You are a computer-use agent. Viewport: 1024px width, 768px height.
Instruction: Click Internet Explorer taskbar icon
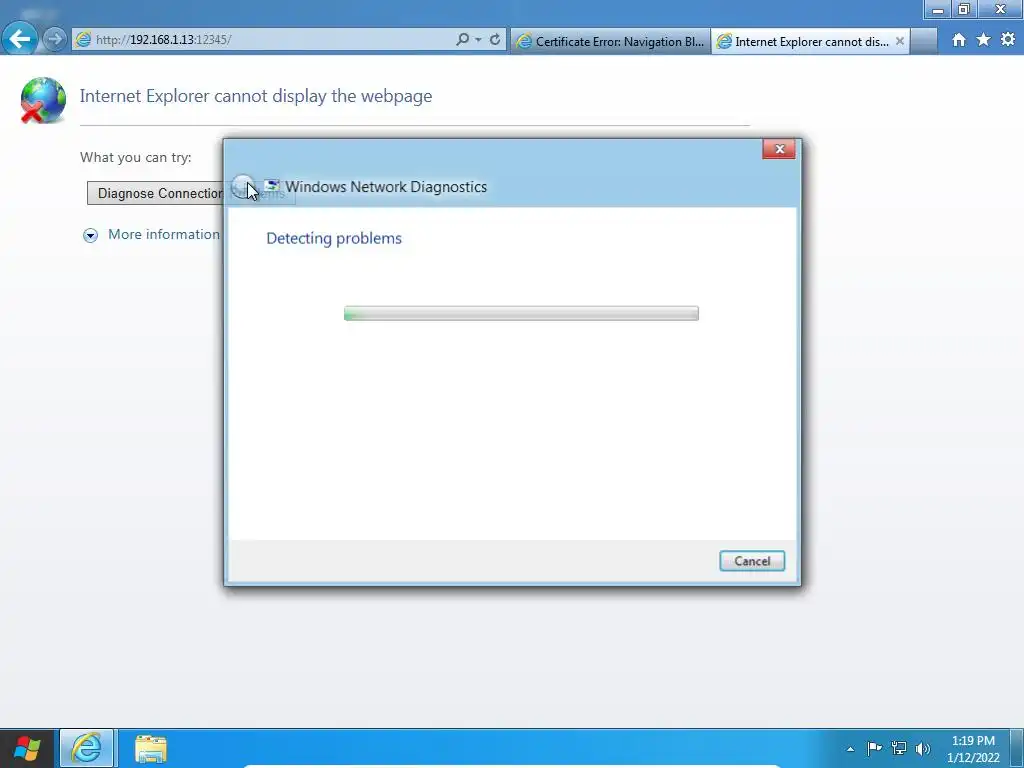(86, 748)
